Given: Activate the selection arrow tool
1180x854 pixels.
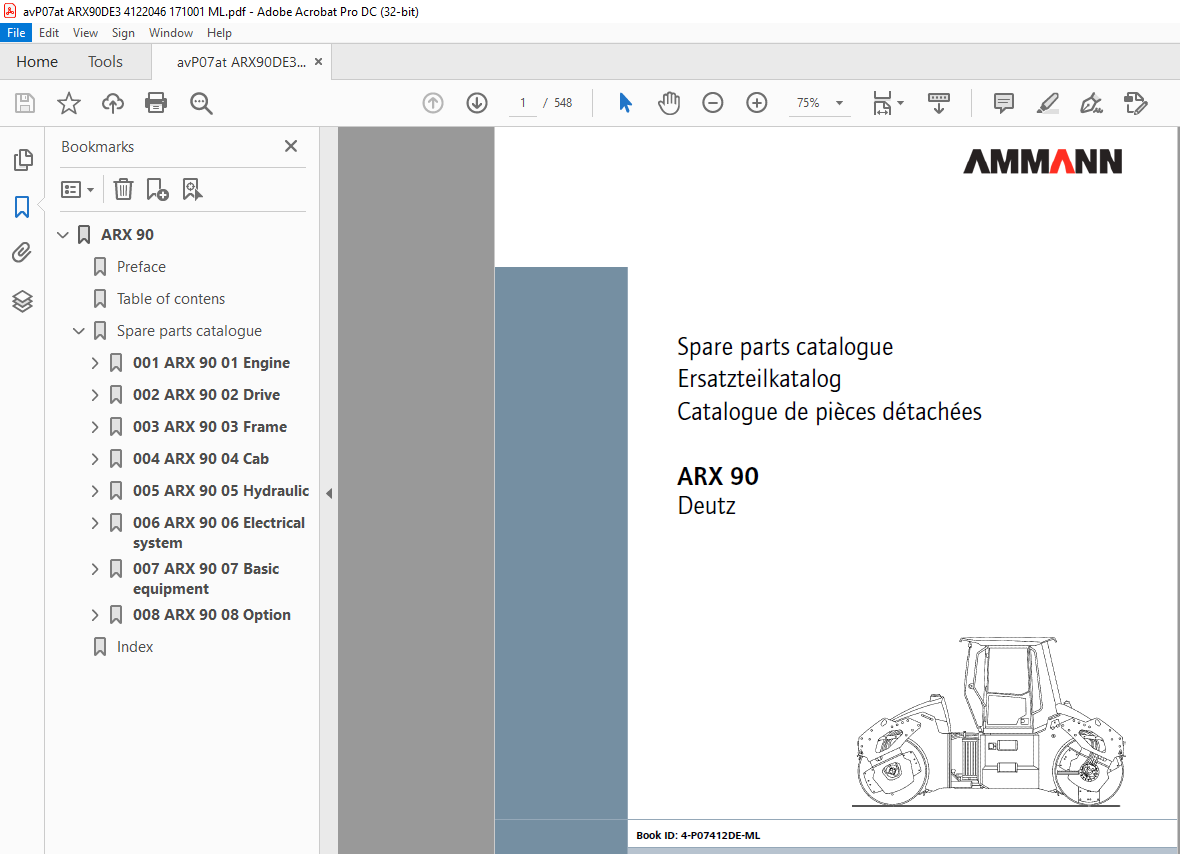Looking at the screenshot, I should (x=625, y=103).
